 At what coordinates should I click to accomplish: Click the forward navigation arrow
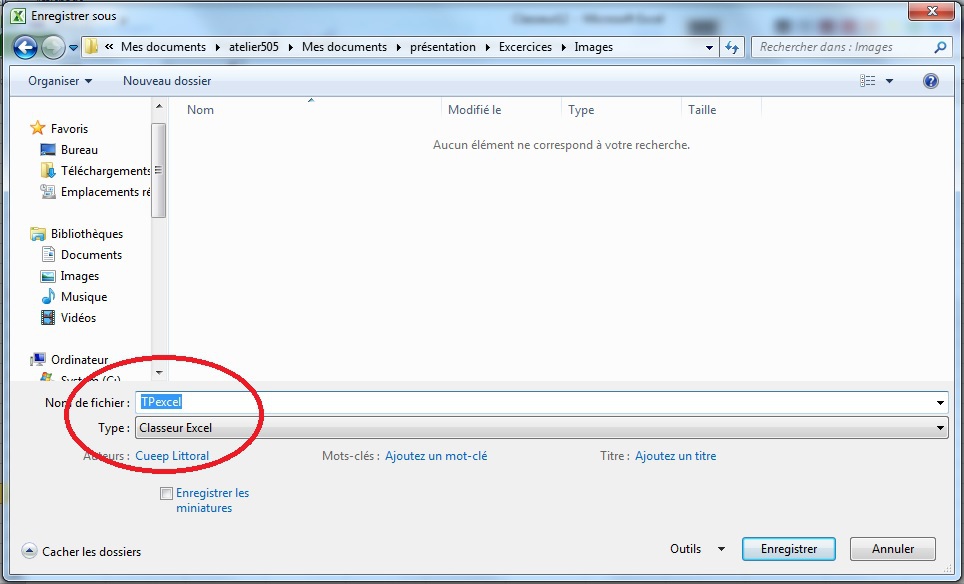[52, 47]
